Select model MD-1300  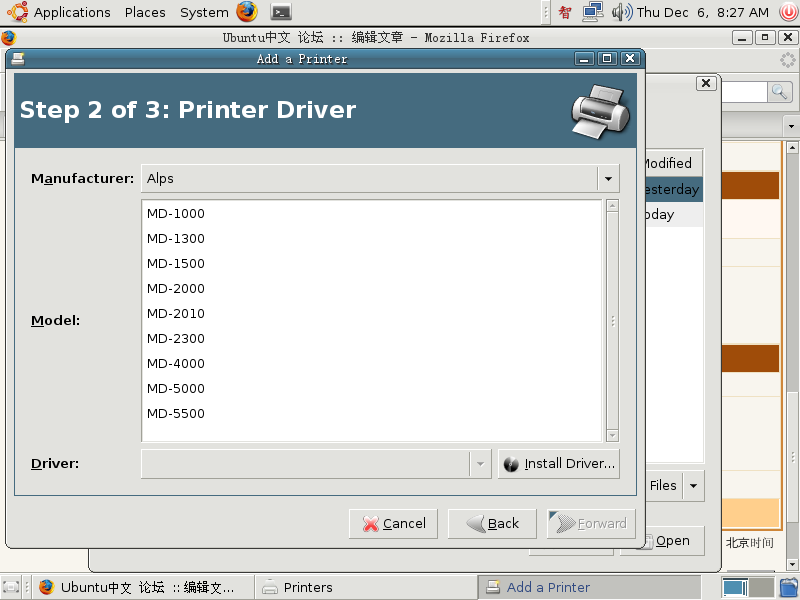click(371, 238)
